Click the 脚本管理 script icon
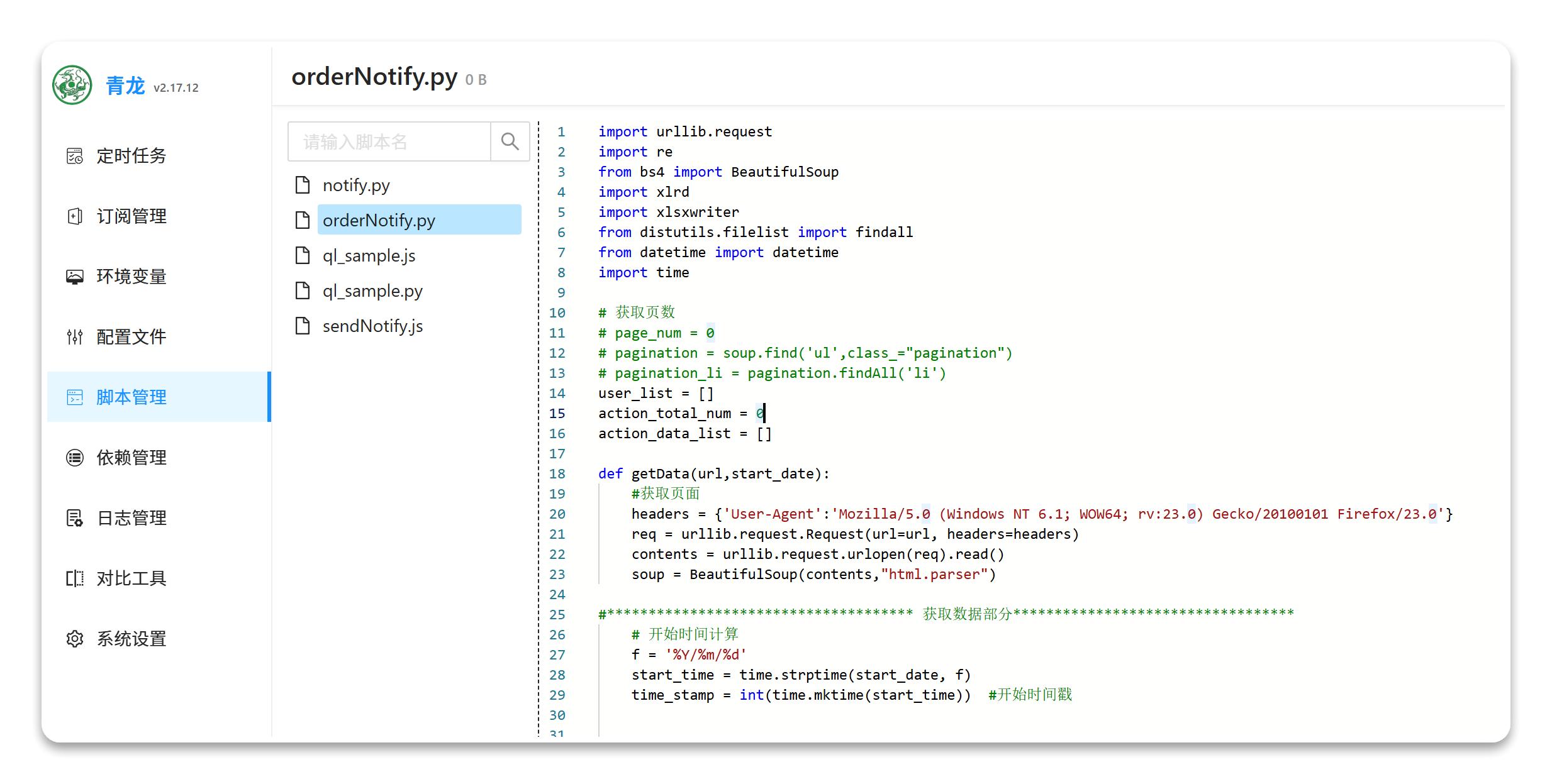 [x=75, y=397]
